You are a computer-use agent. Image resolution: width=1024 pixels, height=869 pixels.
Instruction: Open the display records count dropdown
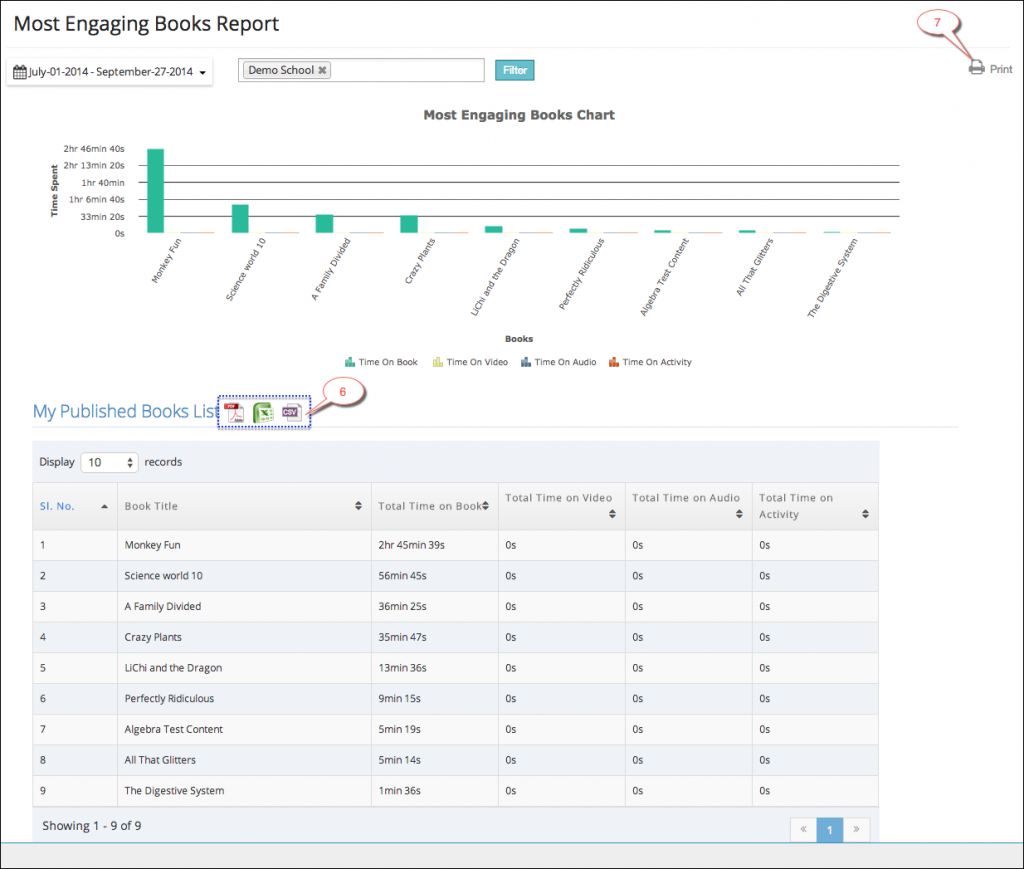pyautogui.click(x=109, y=462)
